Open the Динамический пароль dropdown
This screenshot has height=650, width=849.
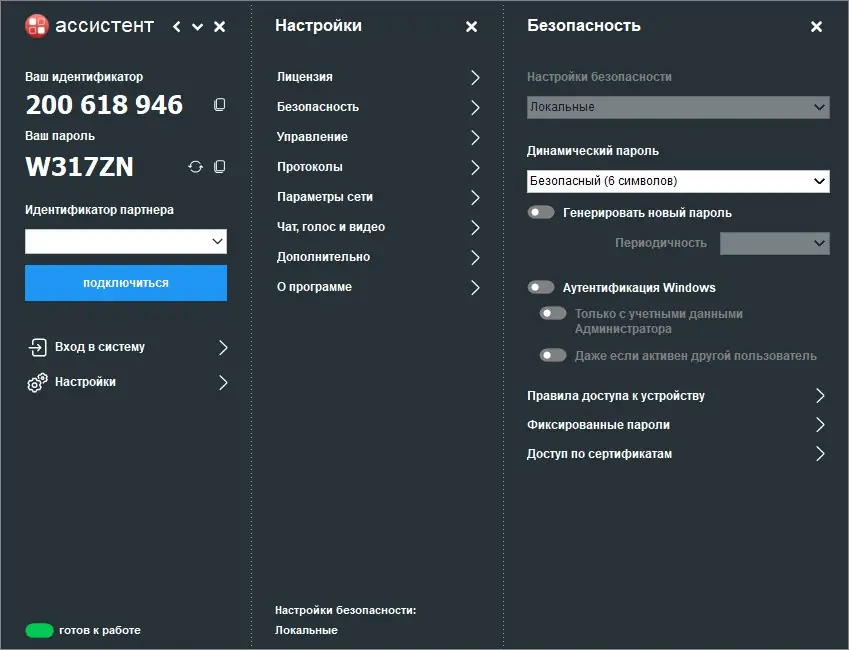[678, 181]
